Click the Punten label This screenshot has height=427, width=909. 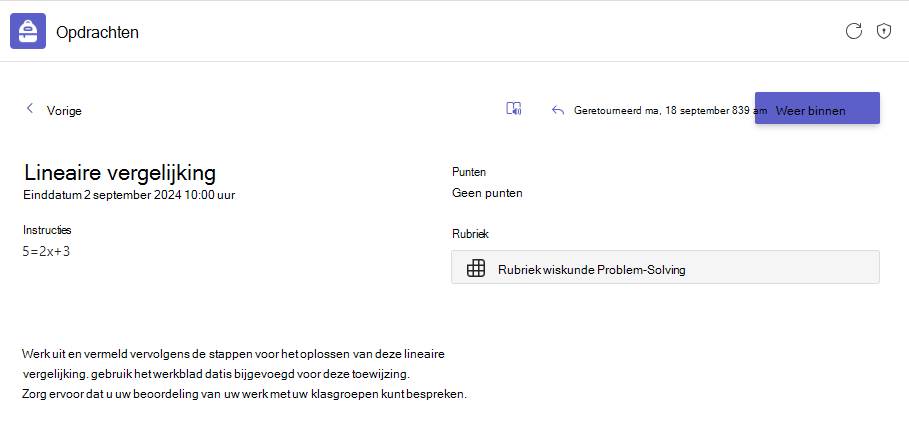(x=469, y=172)
